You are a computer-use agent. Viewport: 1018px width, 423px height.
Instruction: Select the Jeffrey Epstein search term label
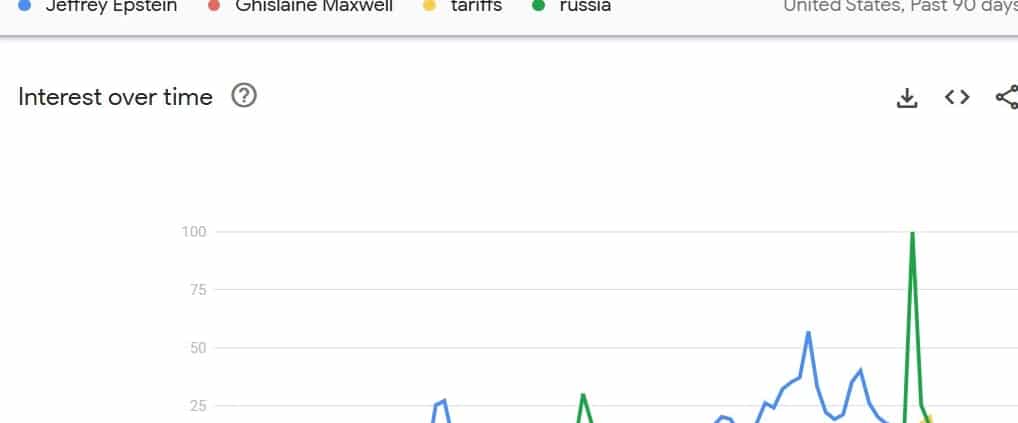click(111, 6)
